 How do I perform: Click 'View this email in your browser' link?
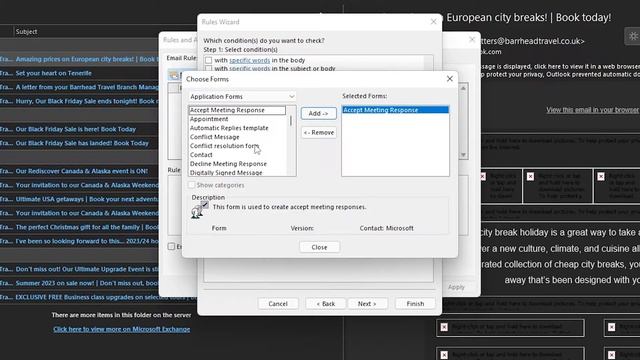[x=592, y=110]
